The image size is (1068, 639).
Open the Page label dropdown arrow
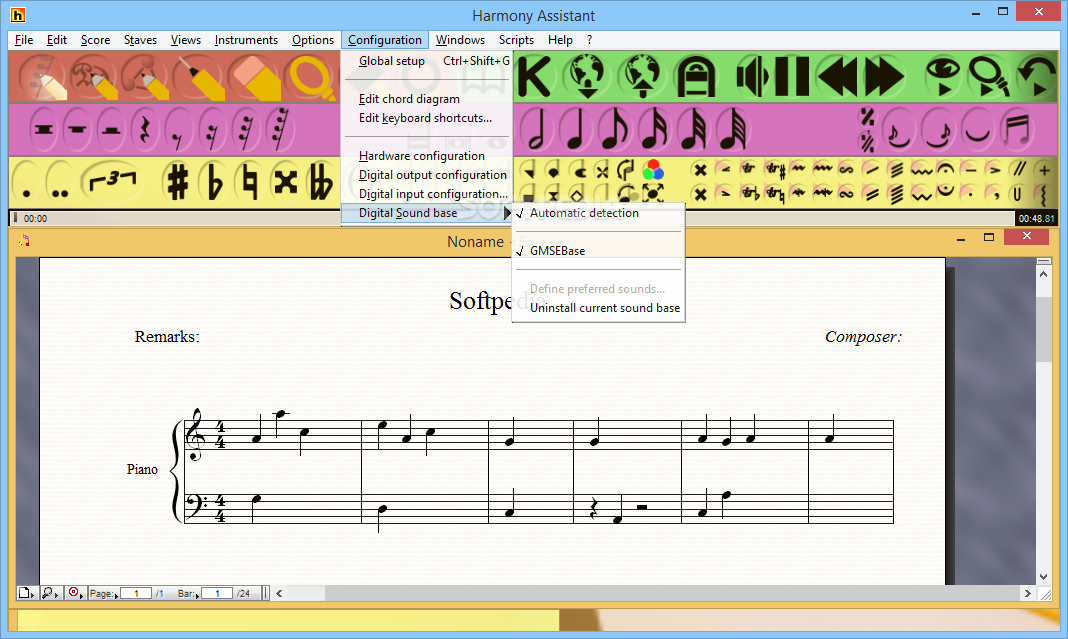116,596
